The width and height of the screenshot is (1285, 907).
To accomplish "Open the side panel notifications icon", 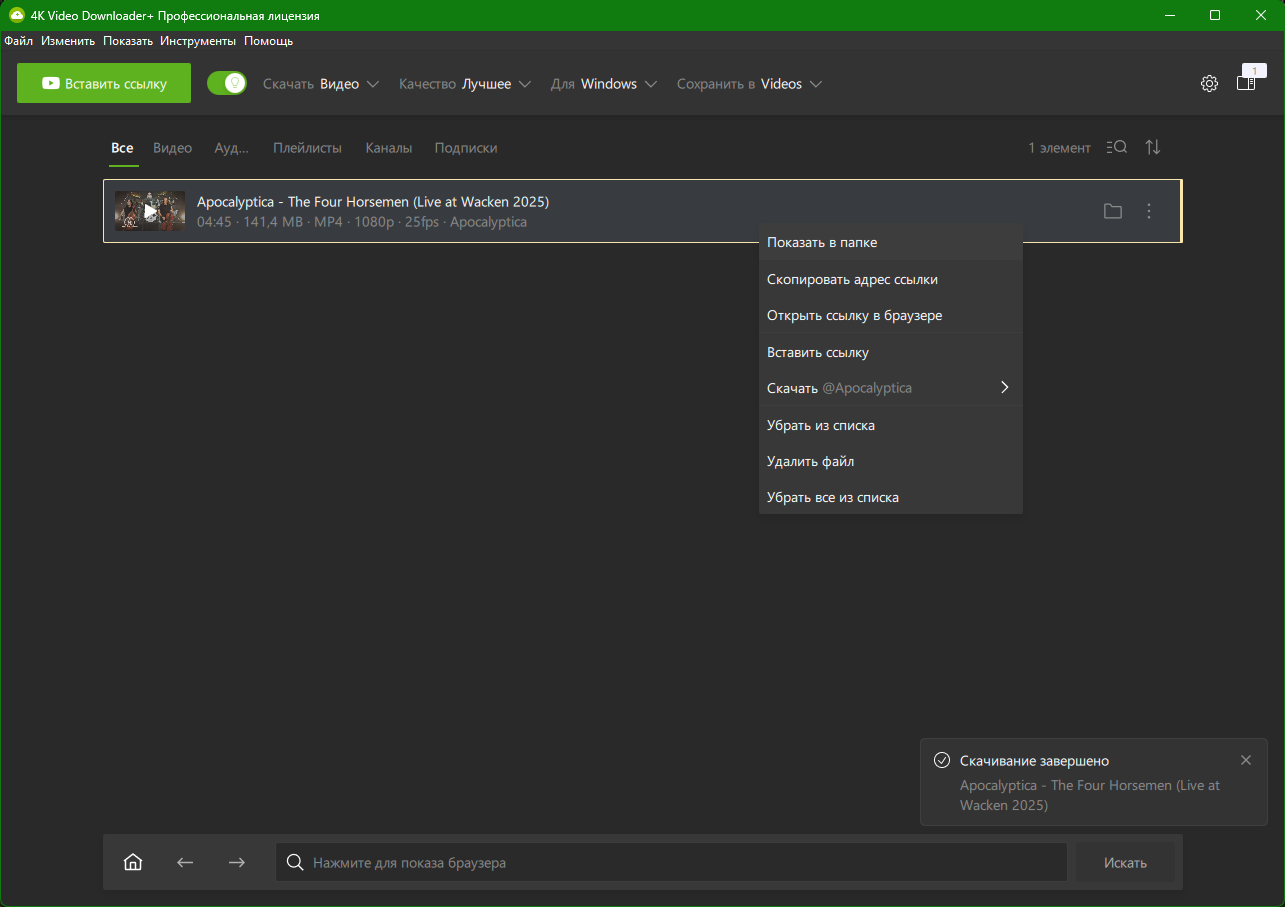I will pyautogui.click(x=1246, y=83).
